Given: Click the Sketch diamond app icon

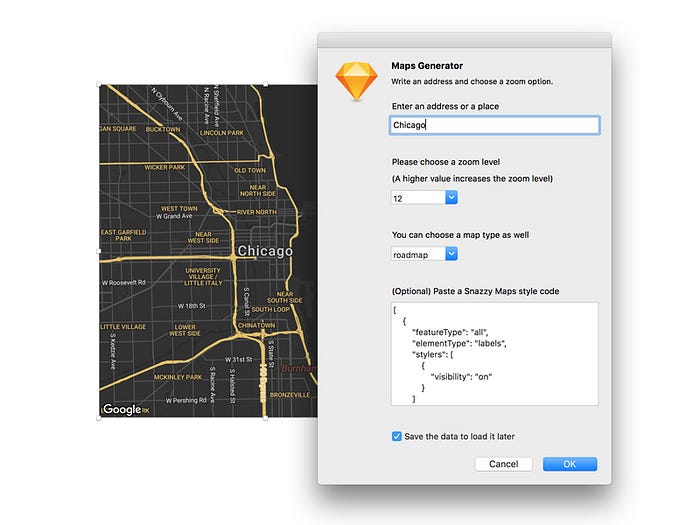Looking at the screenshot, I should pyautogui.click(x=356, y=81).
